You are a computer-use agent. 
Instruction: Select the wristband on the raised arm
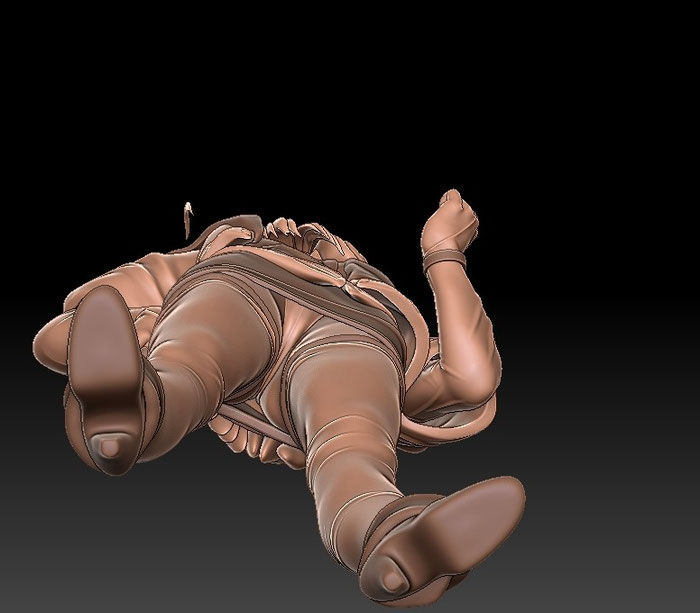click(444, 261)
